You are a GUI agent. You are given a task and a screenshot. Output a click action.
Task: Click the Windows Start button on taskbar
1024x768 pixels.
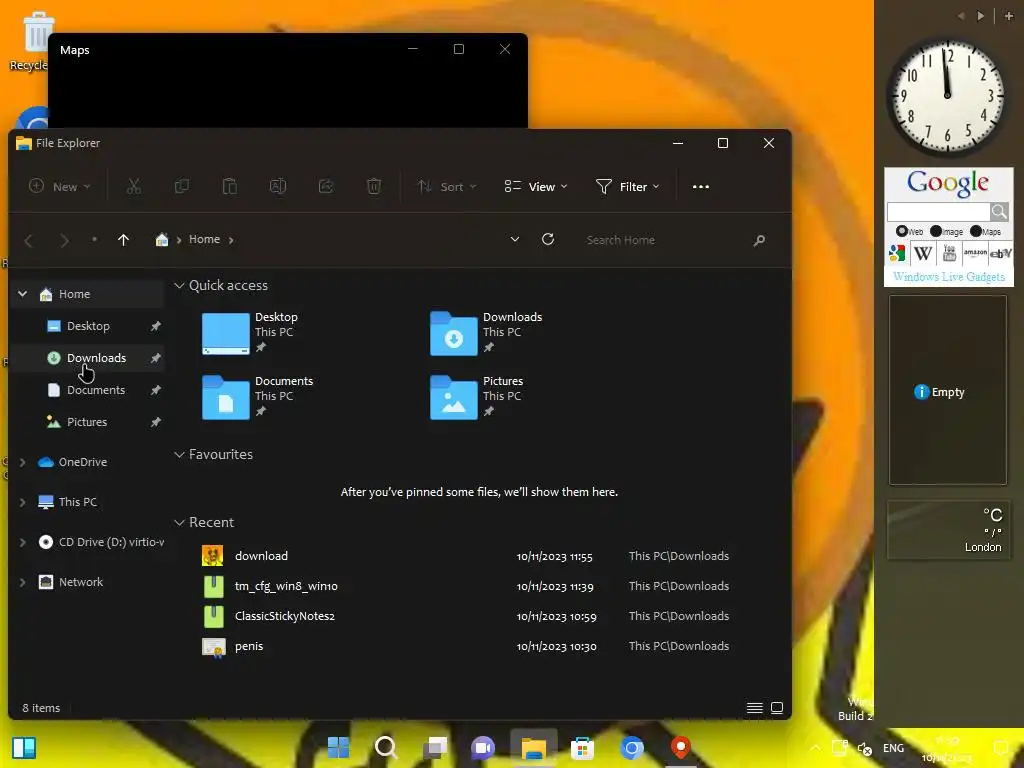(x=338, y=747)
